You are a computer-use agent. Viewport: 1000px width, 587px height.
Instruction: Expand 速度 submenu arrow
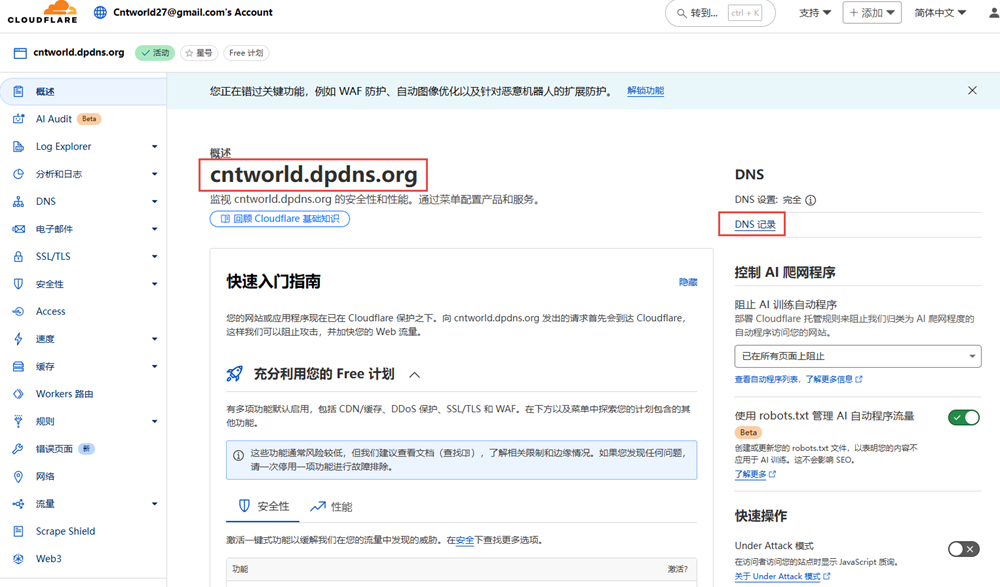pyautogui.click(x=154, y=339)
